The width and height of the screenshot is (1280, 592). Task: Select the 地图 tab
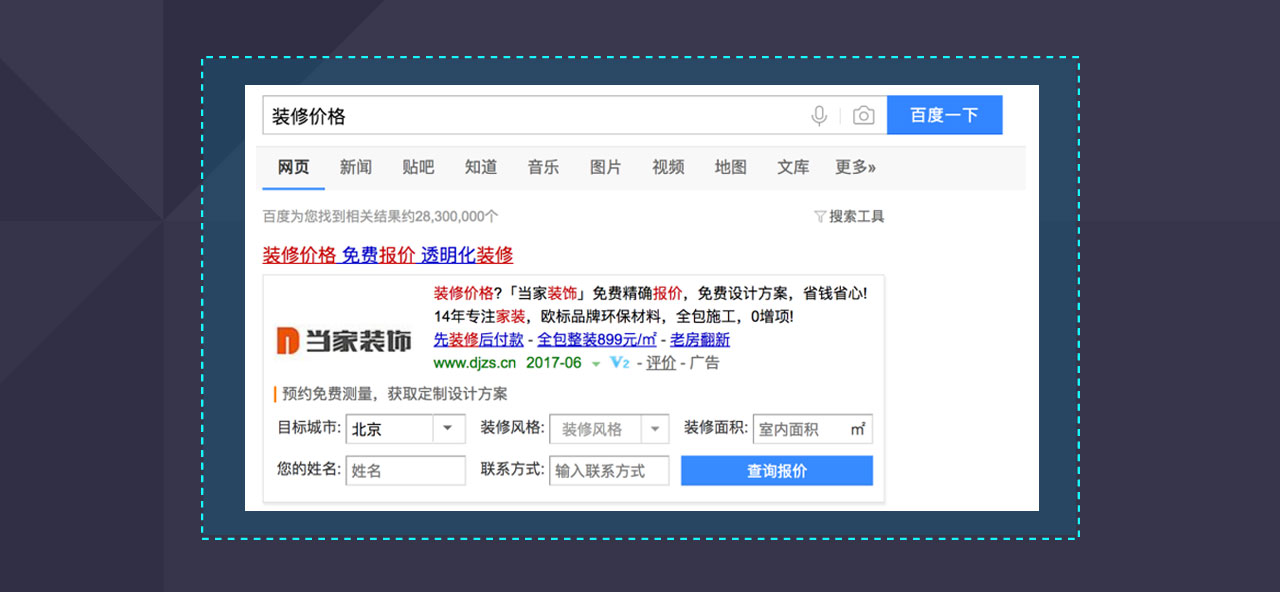[x=731, y=167]
